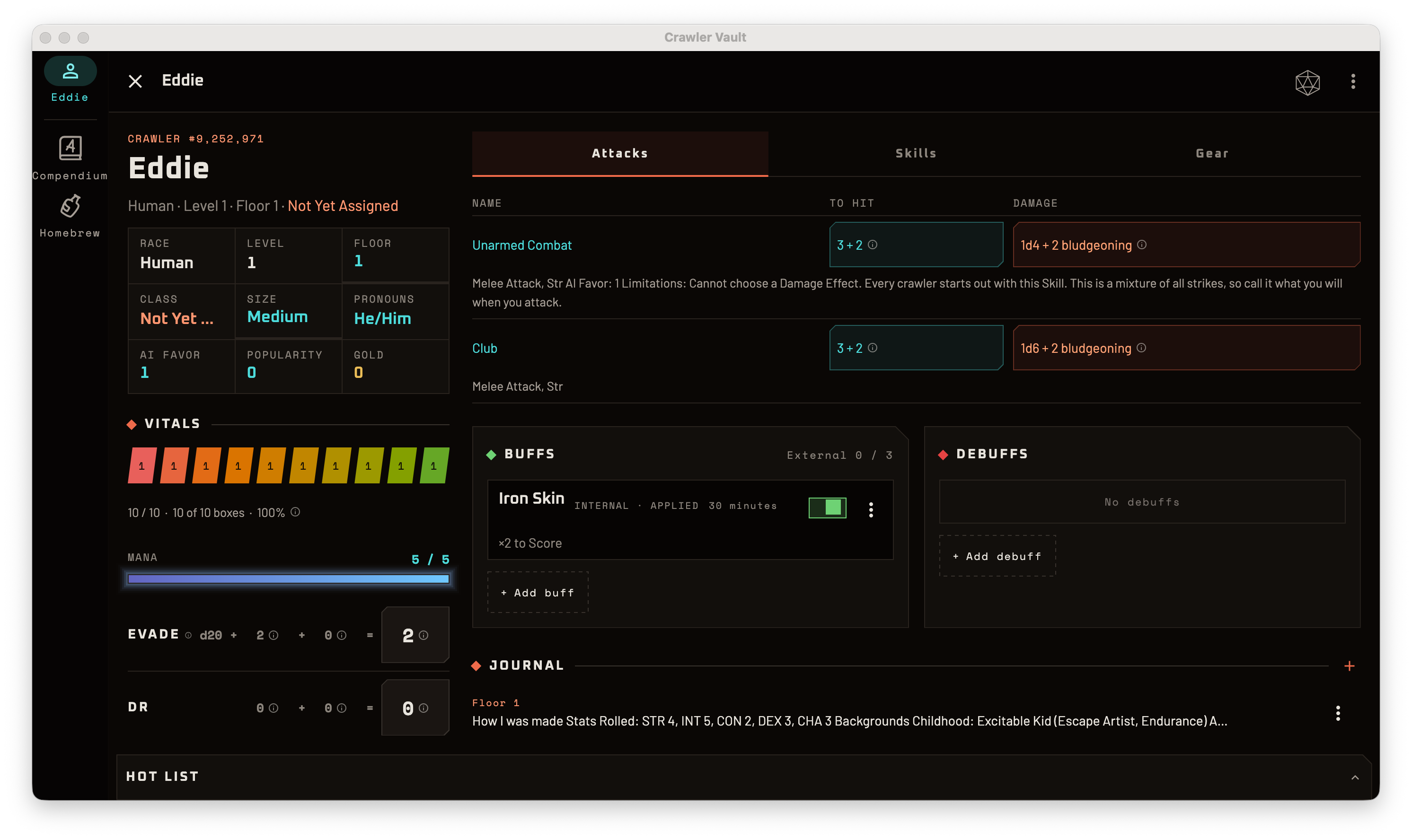The width and height of the screenshot is (1412, 840).
Task: Open Iron Skin buff options menu
Action: [871, 509]
